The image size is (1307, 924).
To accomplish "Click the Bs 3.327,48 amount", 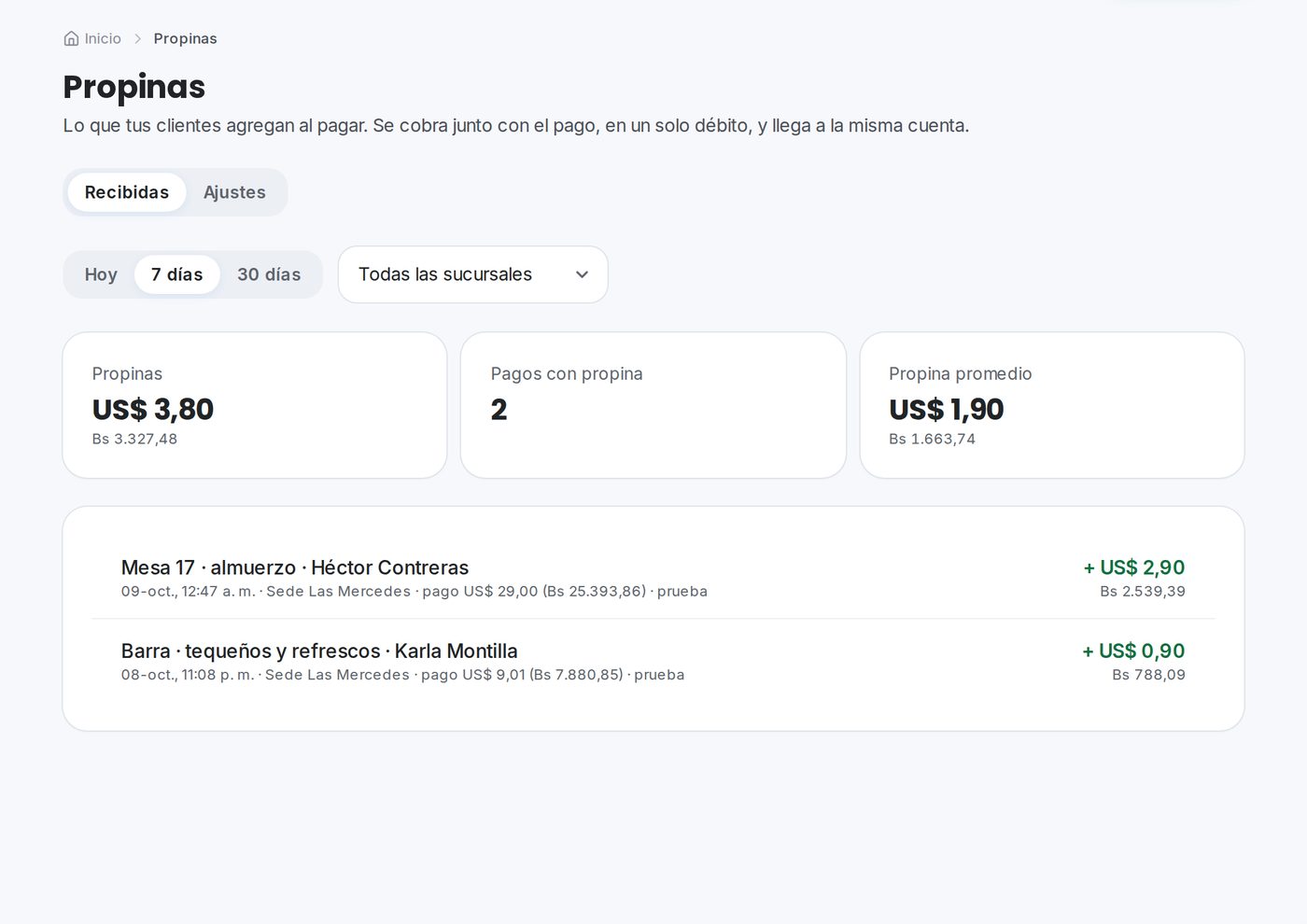I will click(x=134, y=439).
